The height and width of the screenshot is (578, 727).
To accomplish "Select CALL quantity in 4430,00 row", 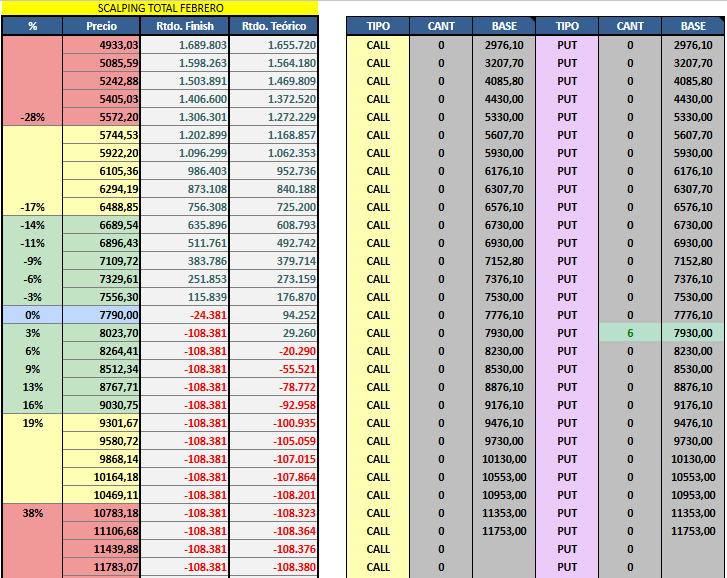I will click(441, 99).
